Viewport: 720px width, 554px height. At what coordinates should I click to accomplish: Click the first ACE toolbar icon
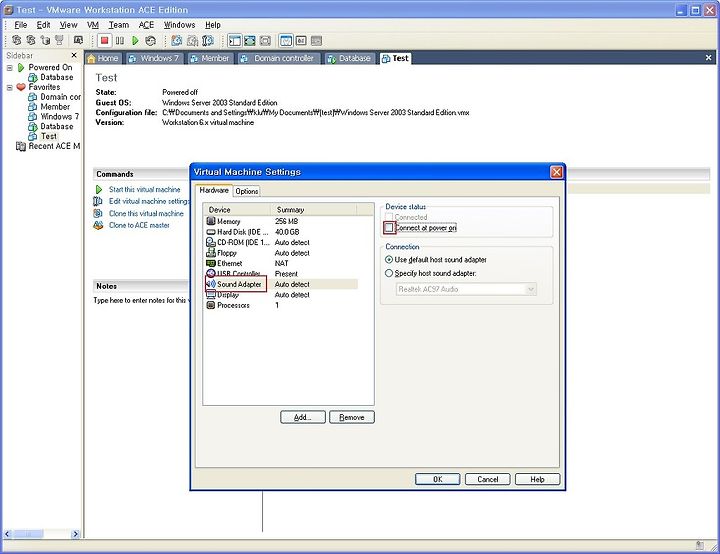coord(17,40)
